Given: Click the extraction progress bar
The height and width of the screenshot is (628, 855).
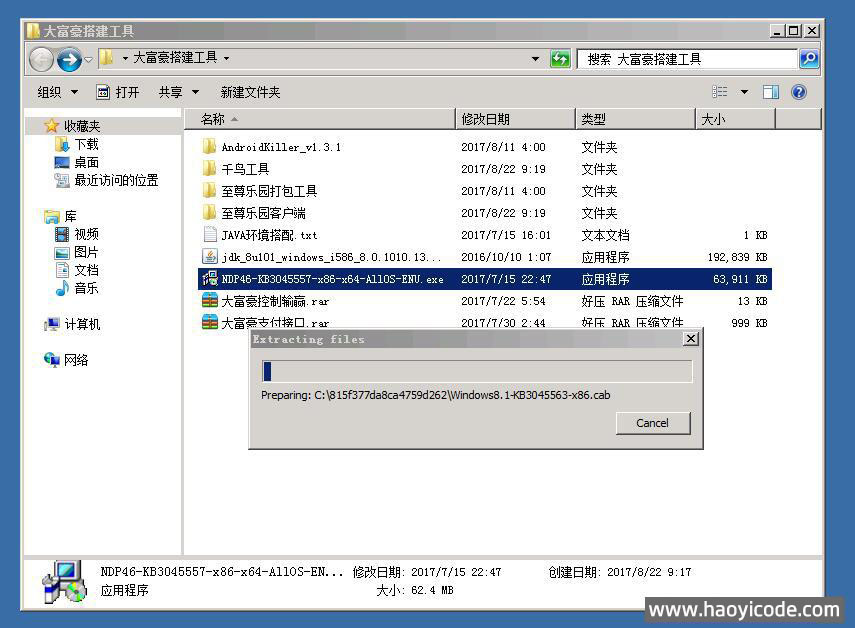Looking at the screenshot, I should 476,372.
